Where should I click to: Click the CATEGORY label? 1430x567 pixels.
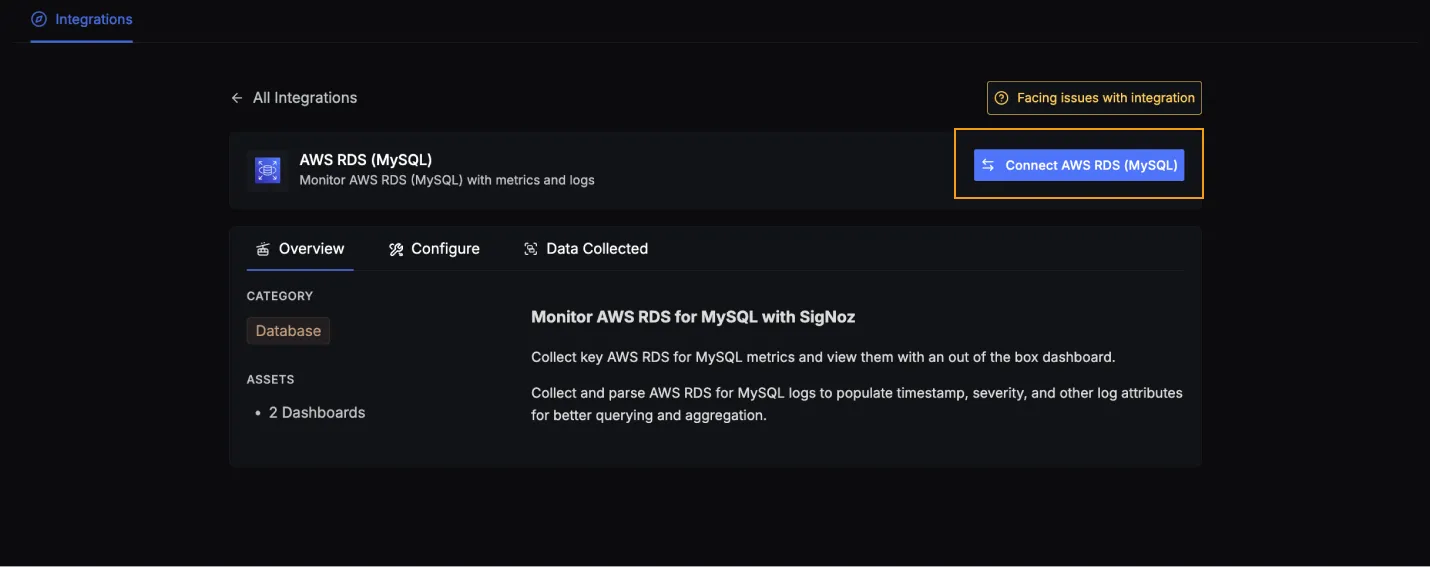point(280,296)
